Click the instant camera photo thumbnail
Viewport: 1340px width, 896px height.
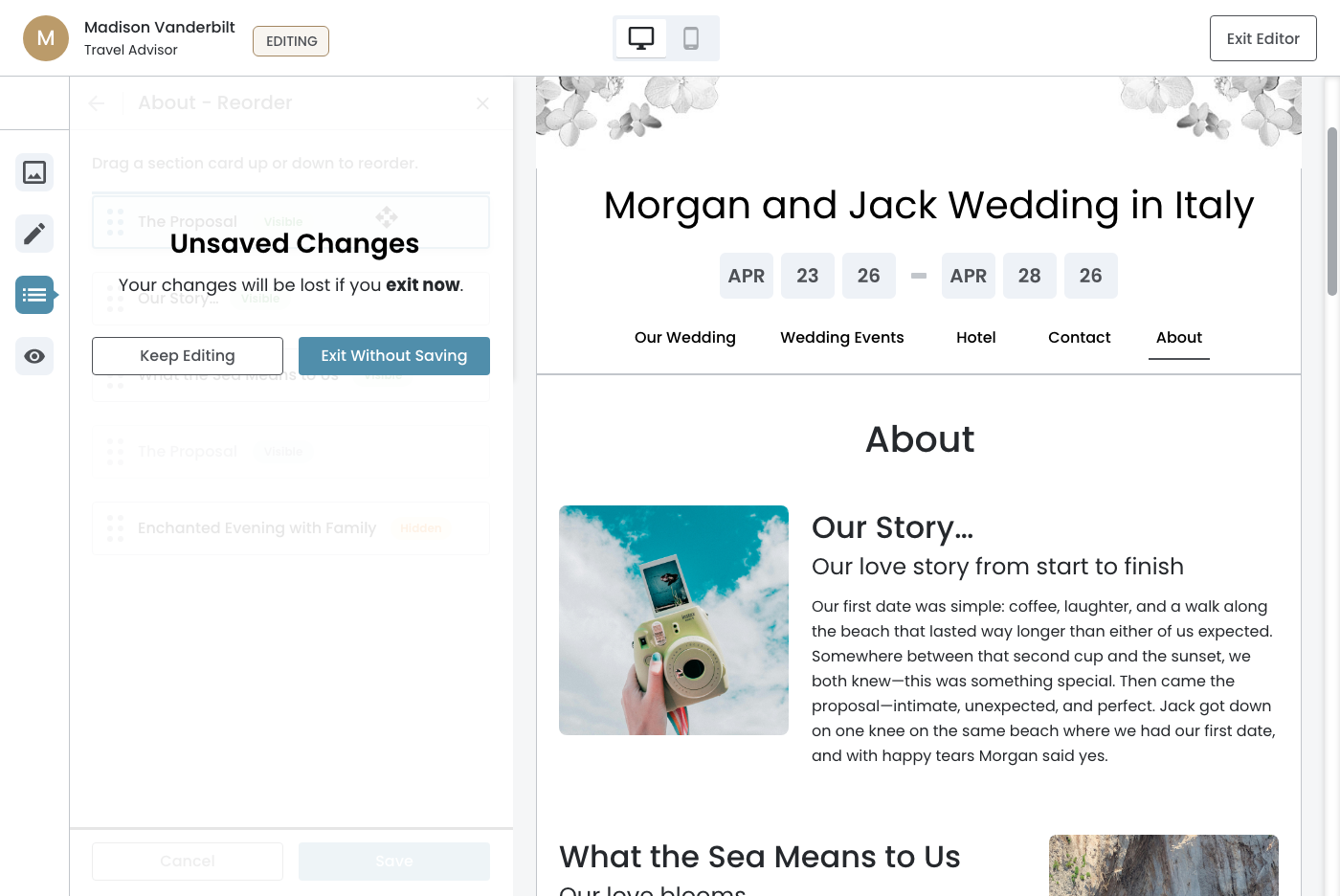(x=674, y=620)
